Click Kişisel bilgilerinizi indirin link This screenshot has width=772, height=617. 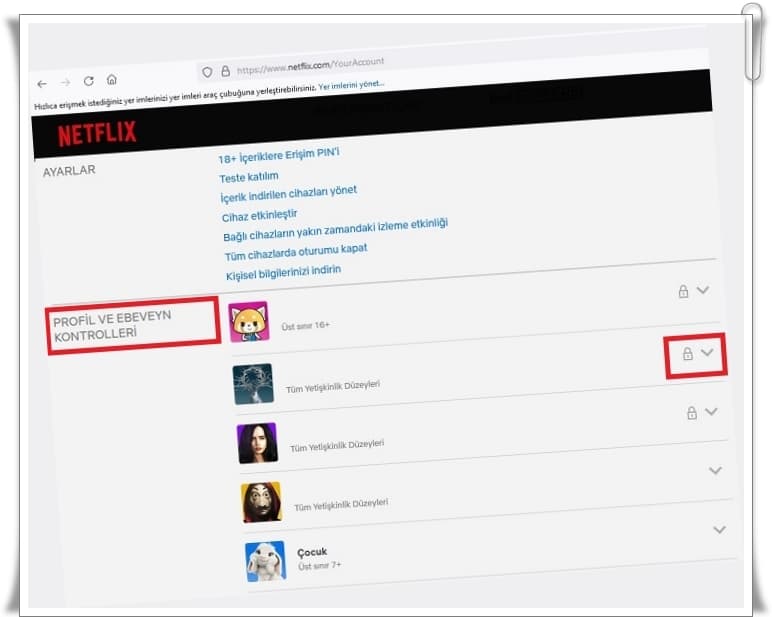[283, 272]
